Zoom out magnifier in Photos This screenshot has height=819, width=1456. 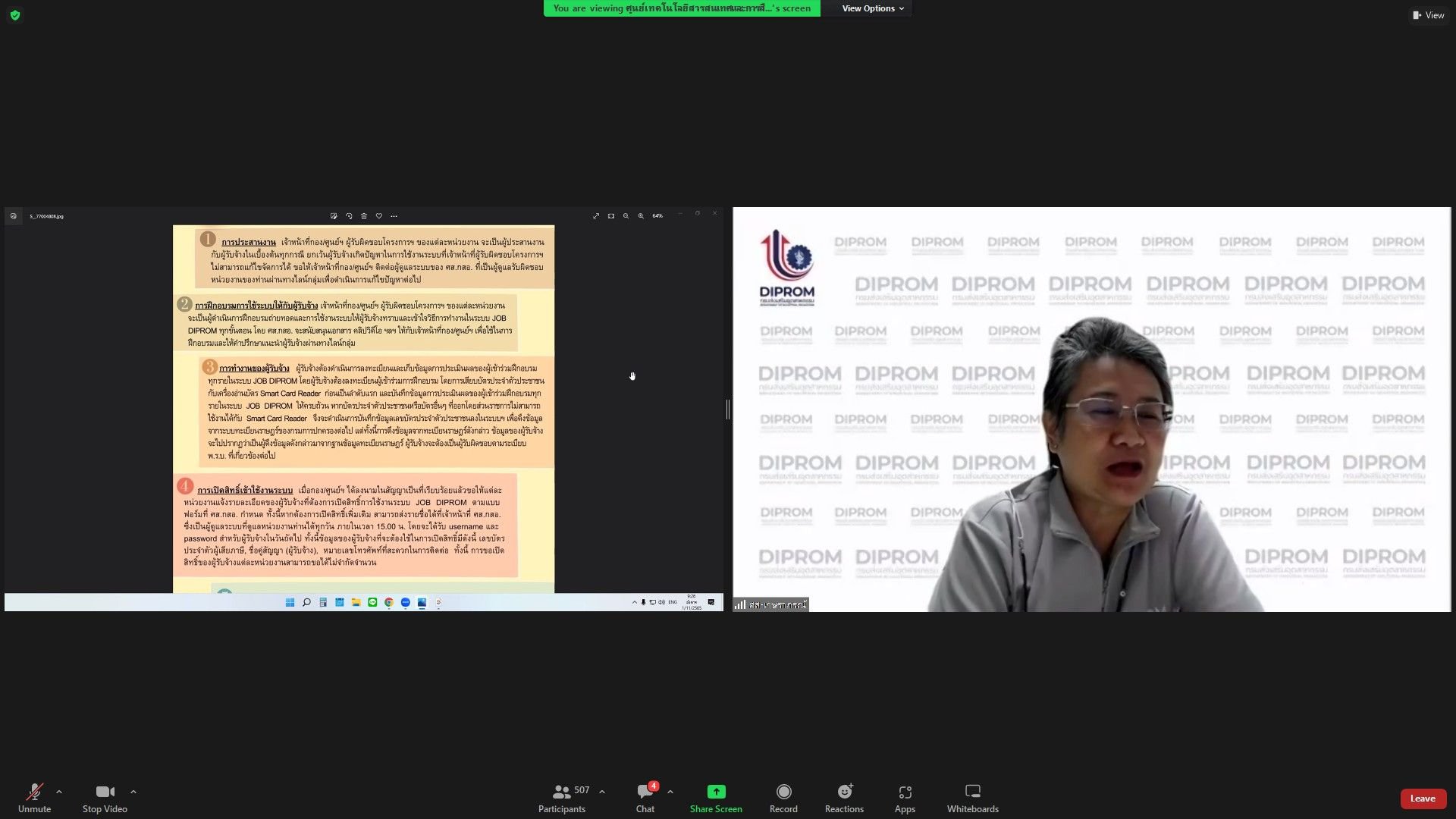pos(626,216)
